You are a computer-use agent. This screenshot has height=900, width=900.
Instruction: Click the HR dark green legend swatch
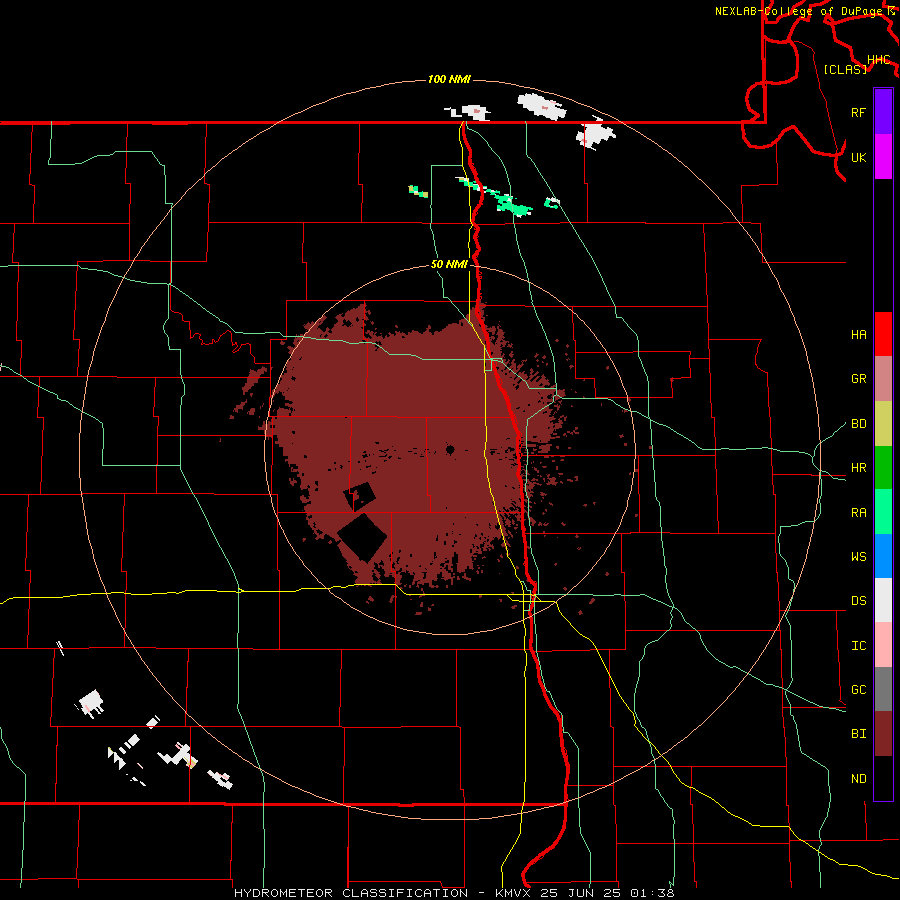point(883,468)
